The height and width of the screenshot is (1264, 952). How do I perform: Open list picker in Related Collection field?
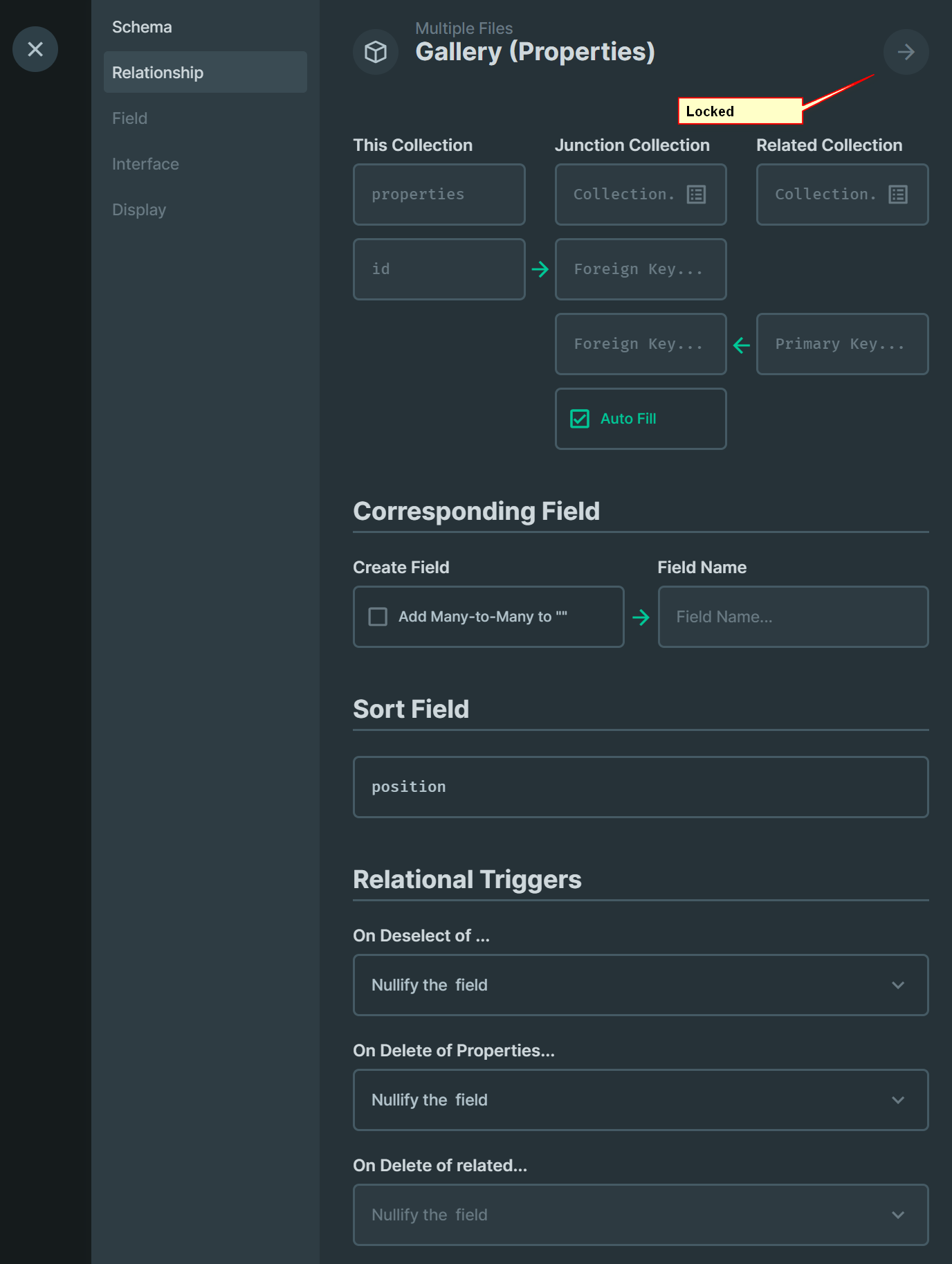(x=898, y=195)
